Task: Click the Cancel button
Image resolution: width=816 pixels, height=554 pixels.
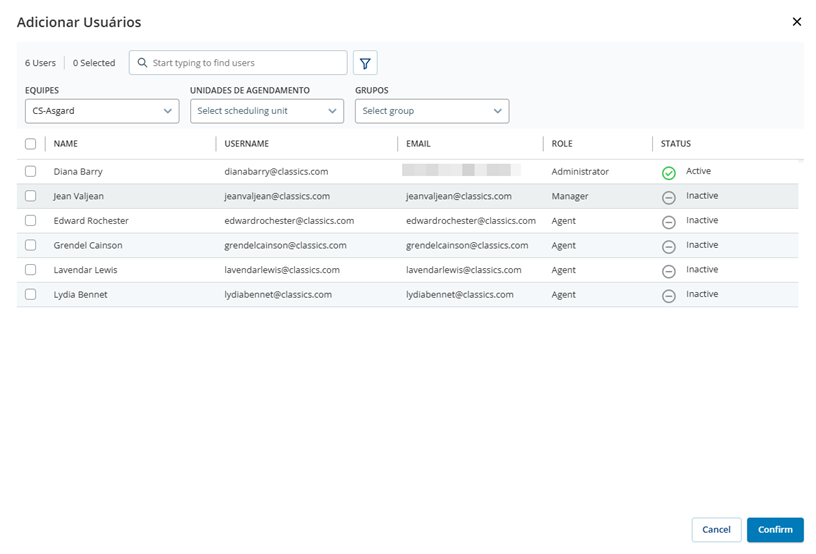Action: [716, 530]
